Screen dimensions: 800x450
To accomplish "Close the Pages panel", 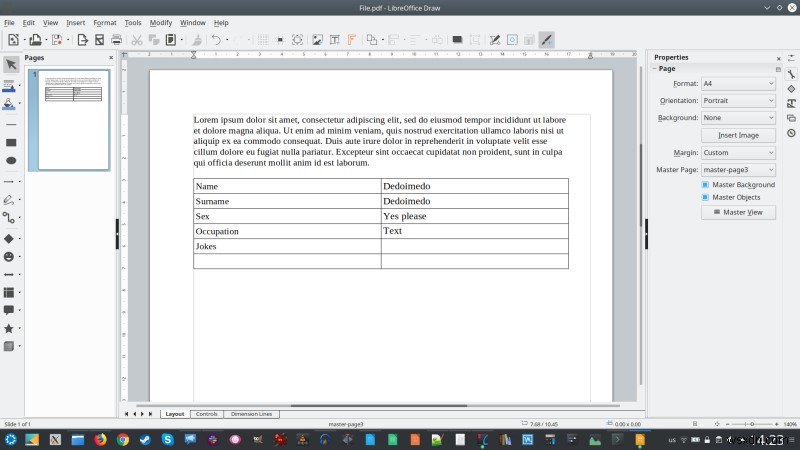I will coord(111,58).
